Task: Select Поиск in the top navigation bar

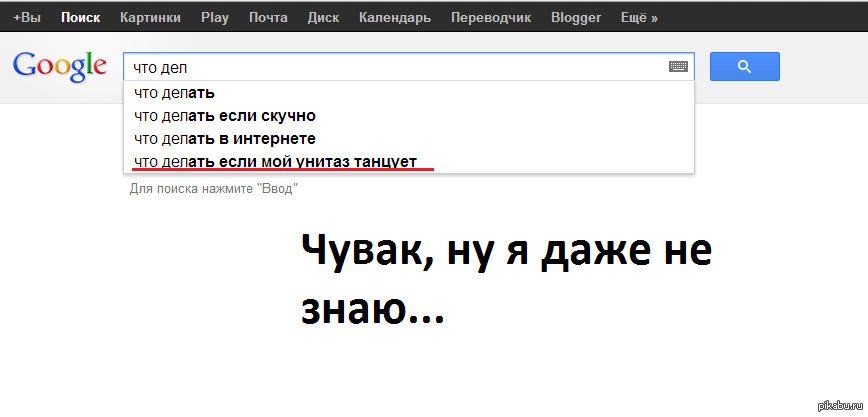Action: tap(81, 17)
